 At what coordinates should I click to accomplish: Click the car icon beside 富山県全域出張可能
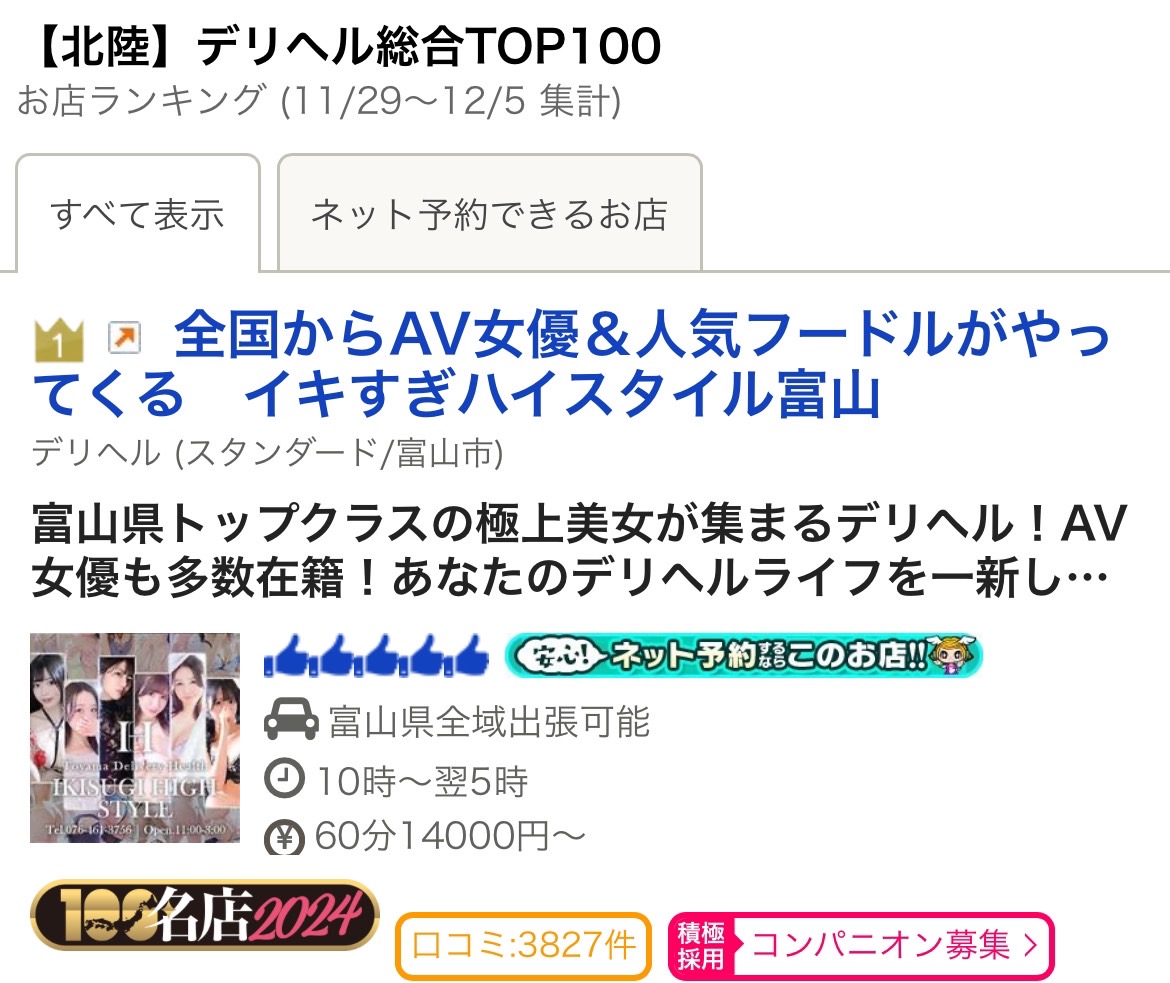coord(291,720)
